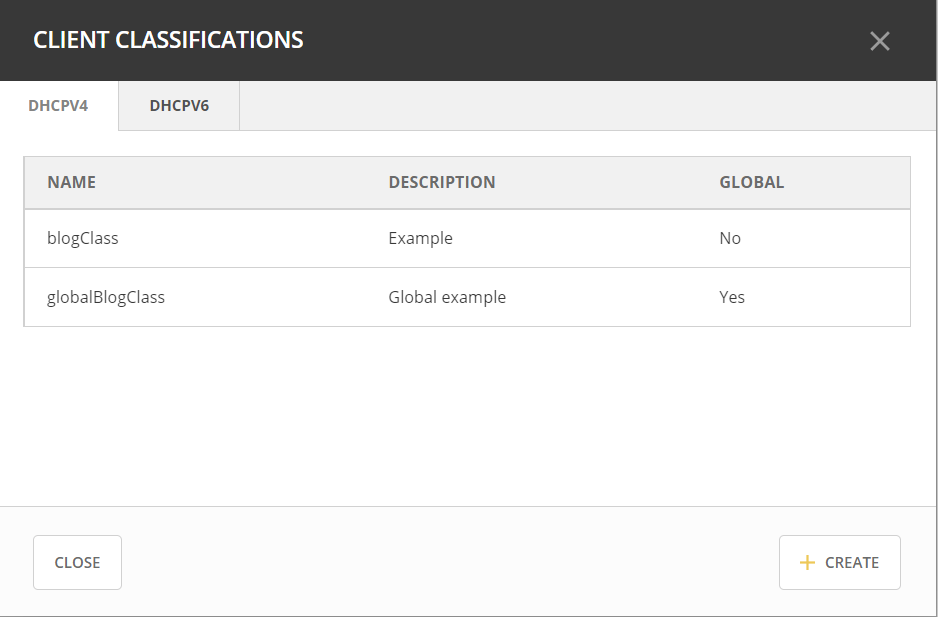Click the 'CLIENT CLASSIFICATIONS' dialog title
The image size is (938, 617).
point(168,41)
